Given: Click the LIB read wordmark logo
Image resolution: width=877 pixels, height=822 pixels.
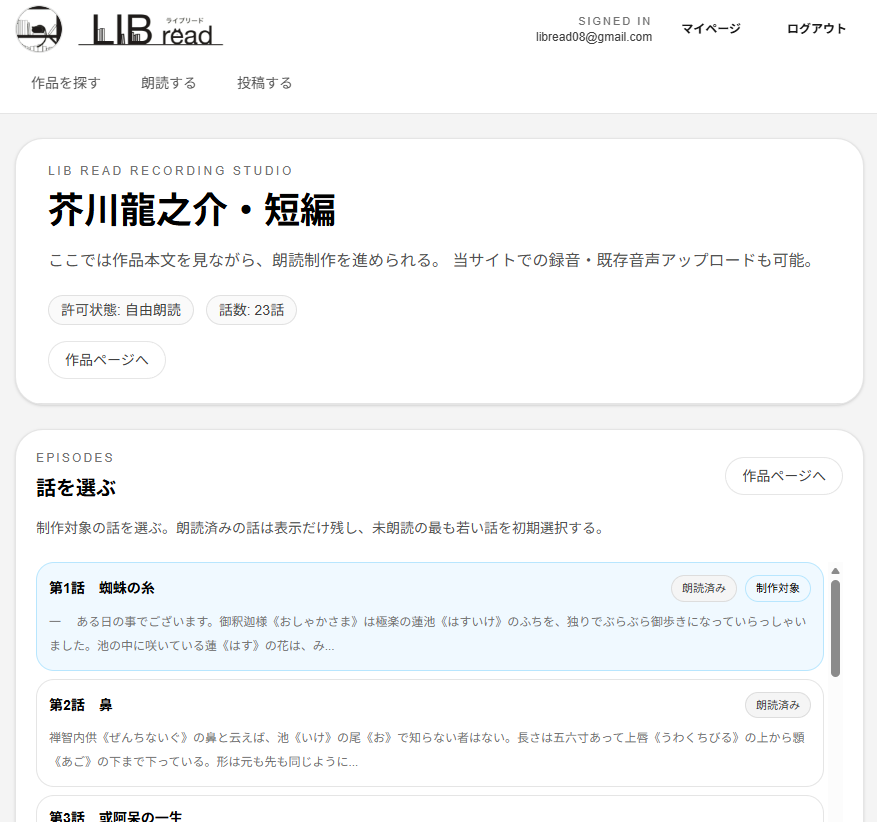Looking at the screenshot, I should click(x=151, y=30).
